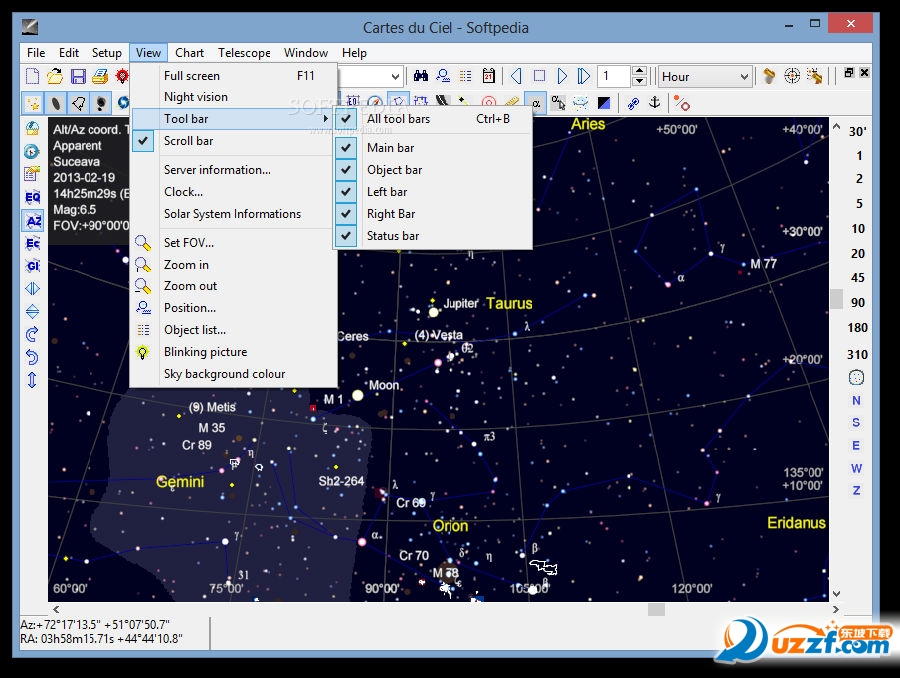Expand the Tool bar submenu arrow
Screen dimensions: 900x678
326,119
